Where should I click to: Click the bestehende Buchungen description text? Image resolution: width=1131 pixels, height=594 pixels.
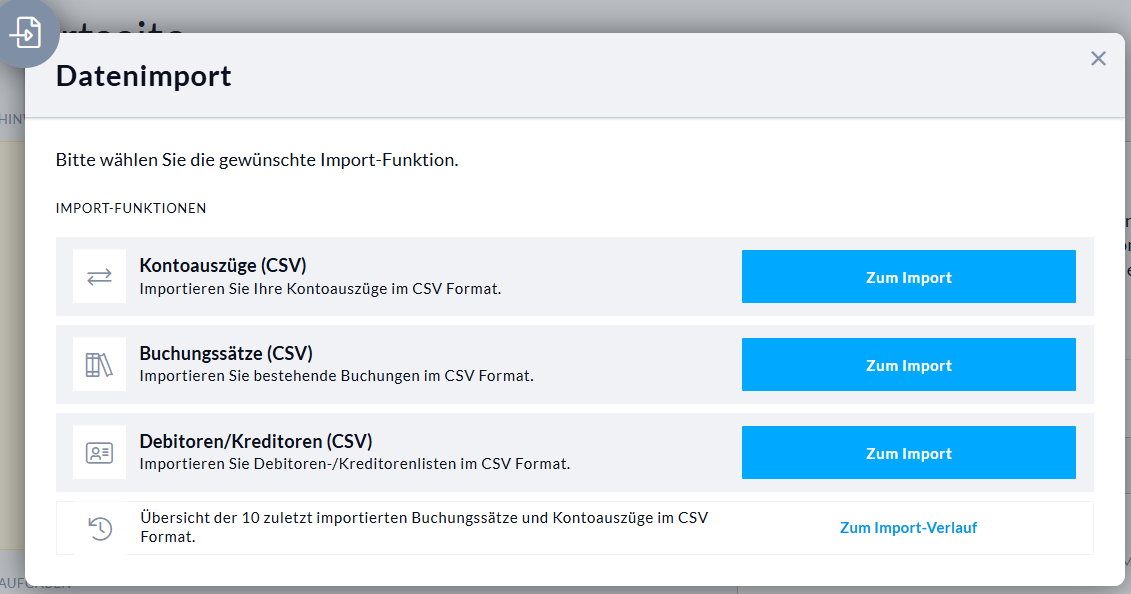(336, 377)
